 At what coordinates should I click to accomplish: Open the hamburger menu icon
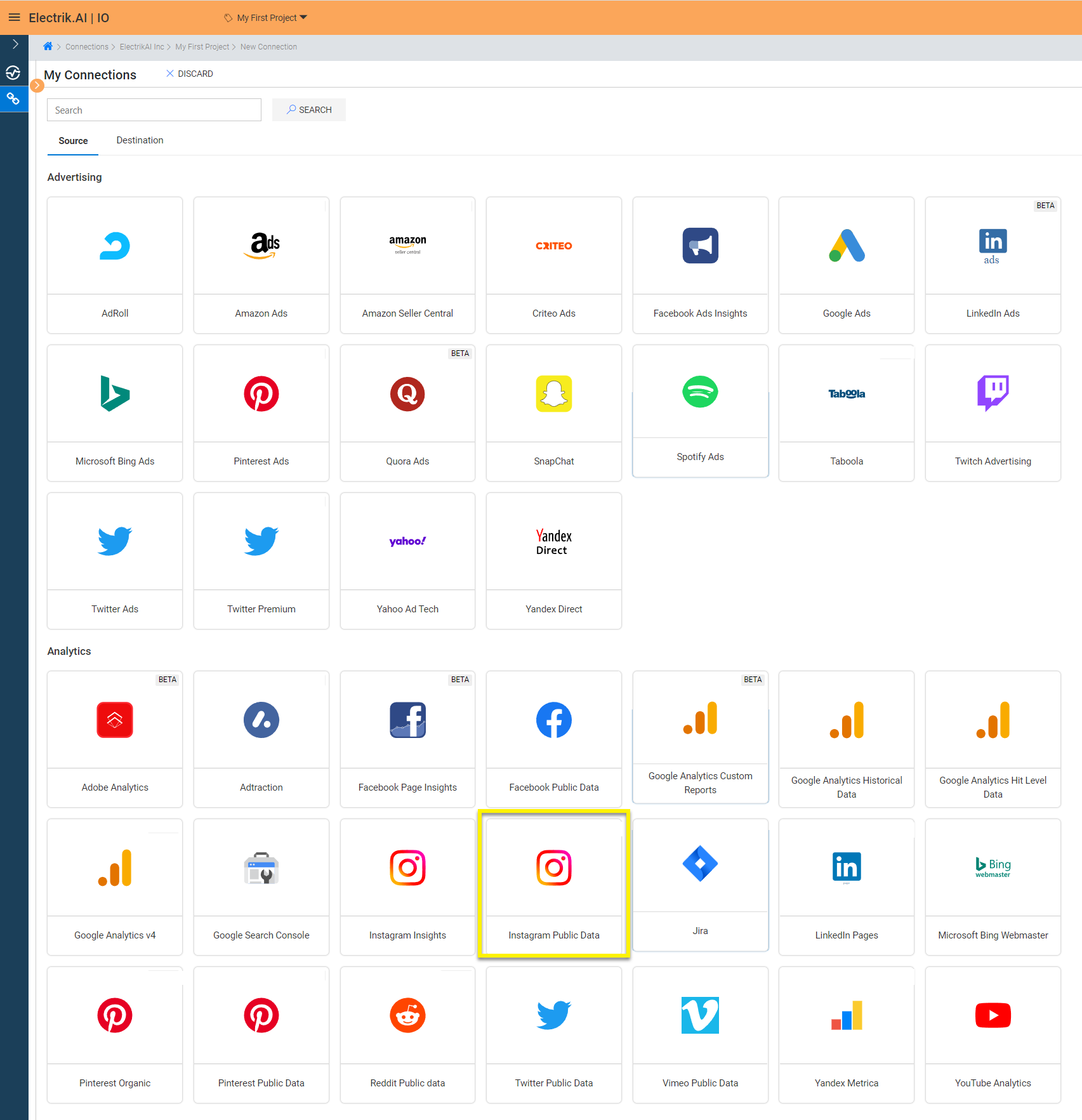14,17
